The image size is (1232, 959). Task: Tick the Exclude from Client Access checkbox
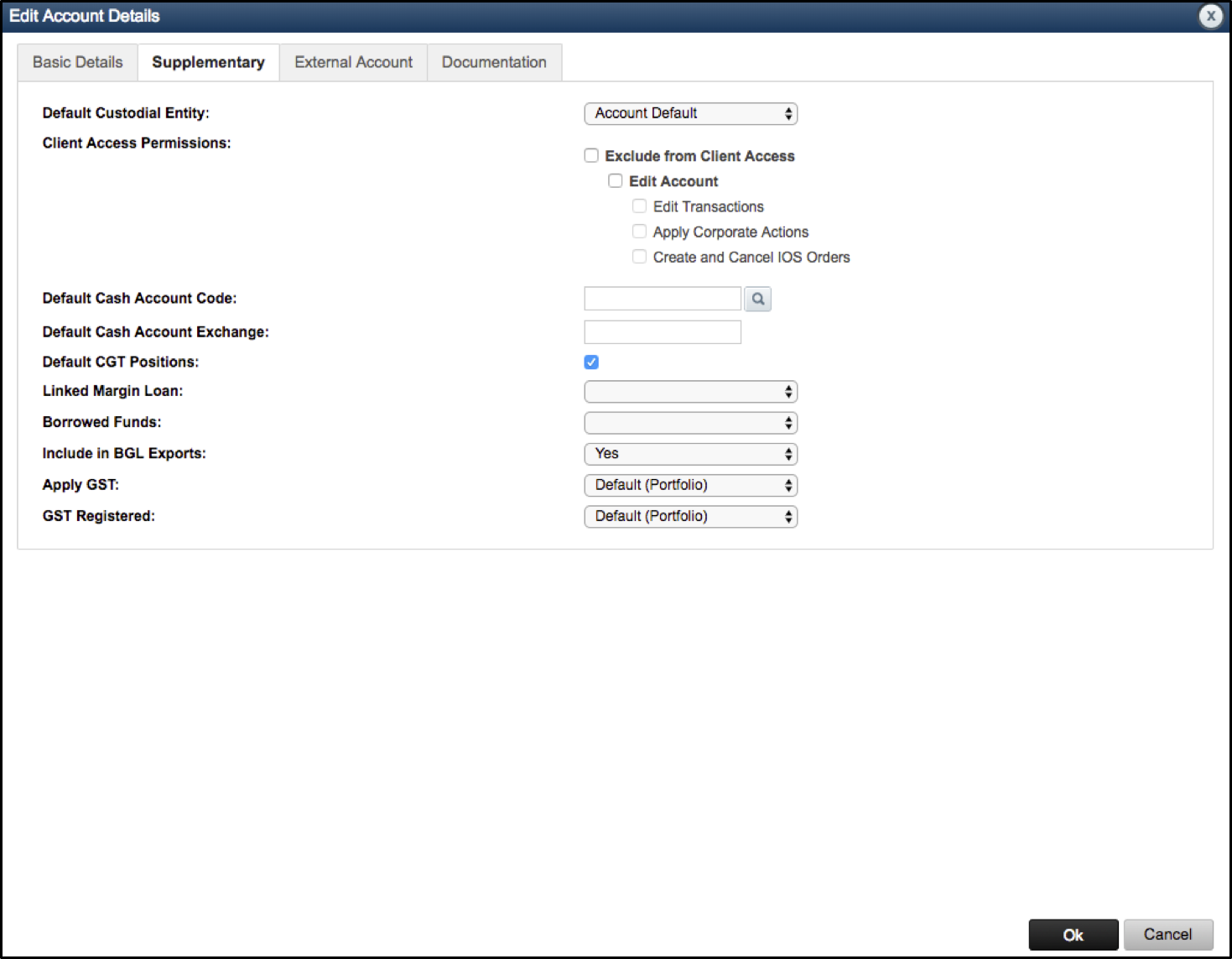pos(591,155)
